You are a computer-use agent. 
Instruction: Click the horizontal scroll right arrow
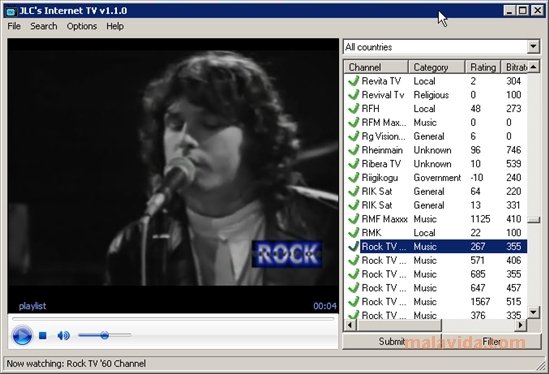[520, 325]
